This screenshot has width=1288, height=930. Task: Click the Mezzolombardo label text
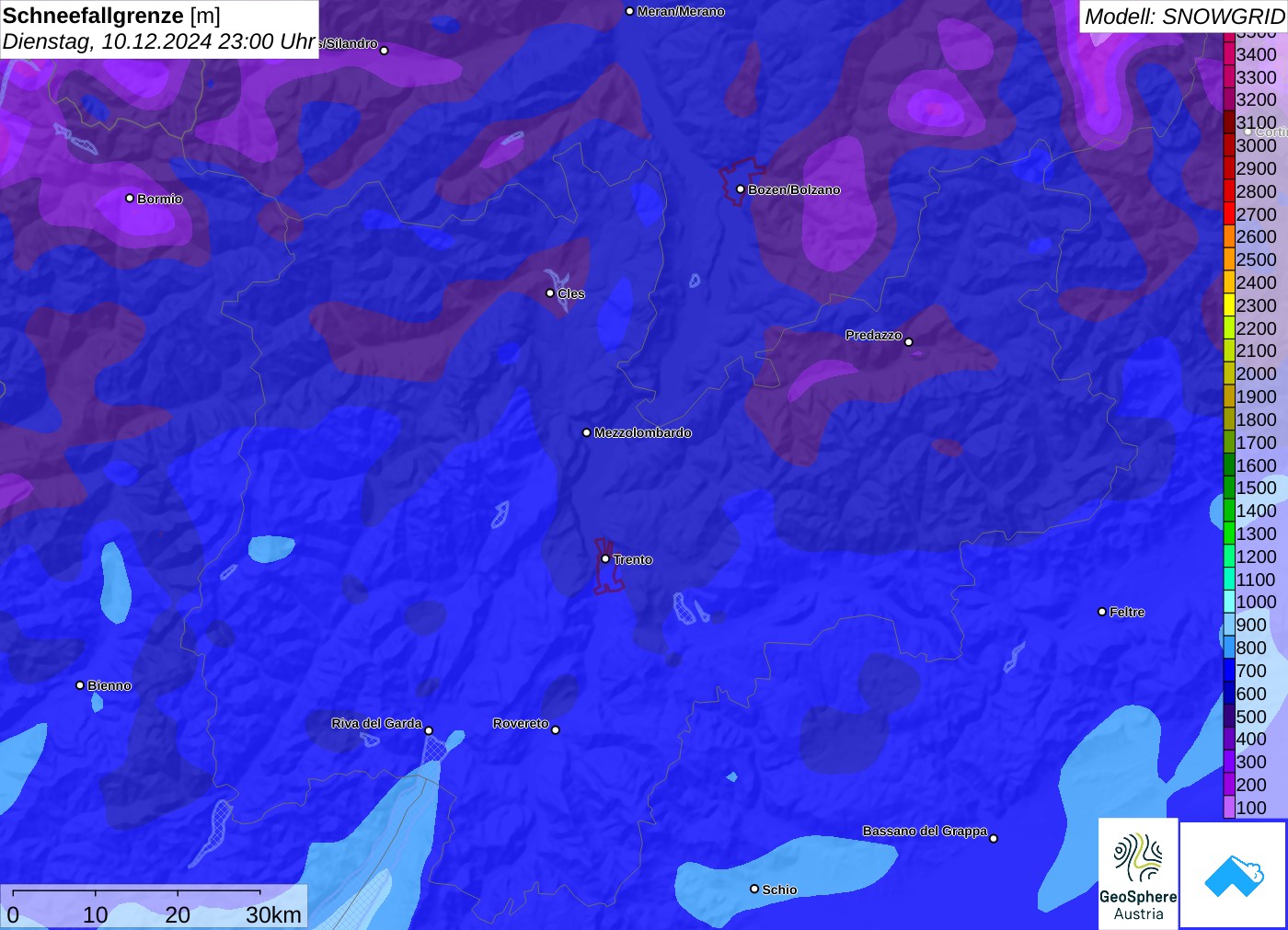[643, 432]
